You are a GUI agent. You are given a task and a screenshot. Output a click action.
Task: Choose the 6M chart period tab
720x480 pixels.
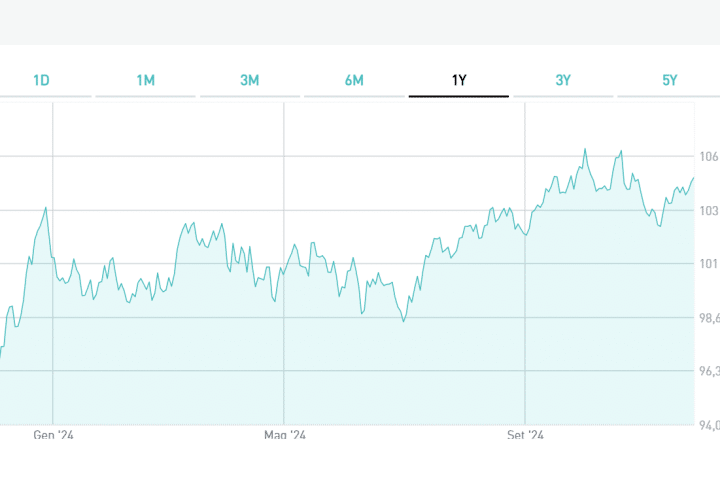click(354, 80)
